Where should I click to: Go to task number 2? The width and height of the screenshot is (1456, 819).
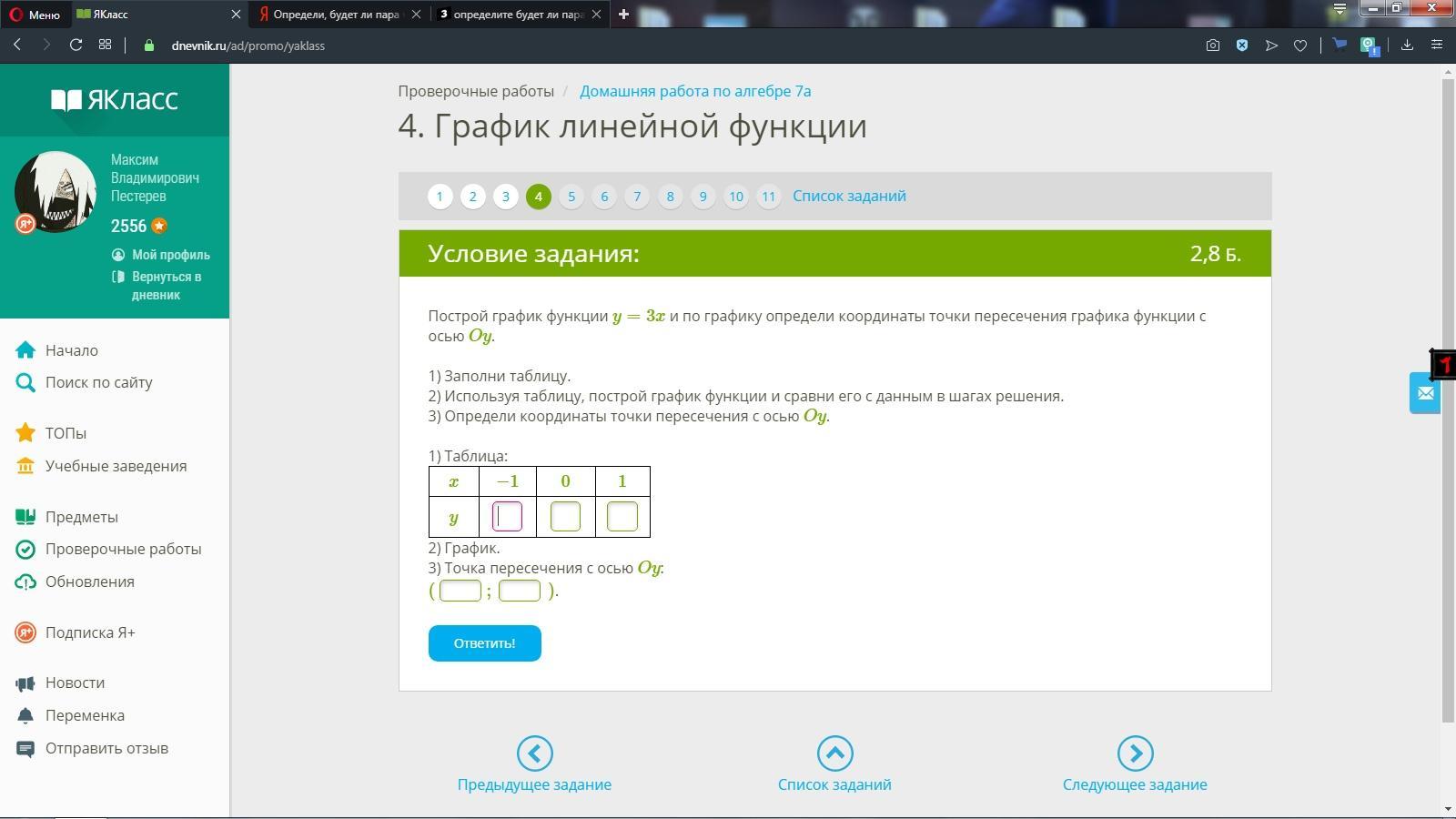[x=472, y=196]
